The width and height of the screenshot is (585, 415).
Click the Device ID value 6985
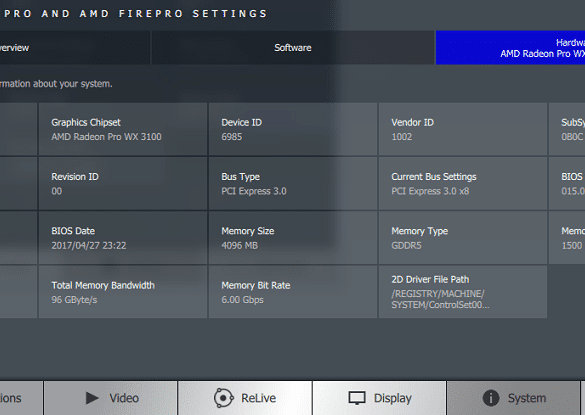tap(232, 137)
